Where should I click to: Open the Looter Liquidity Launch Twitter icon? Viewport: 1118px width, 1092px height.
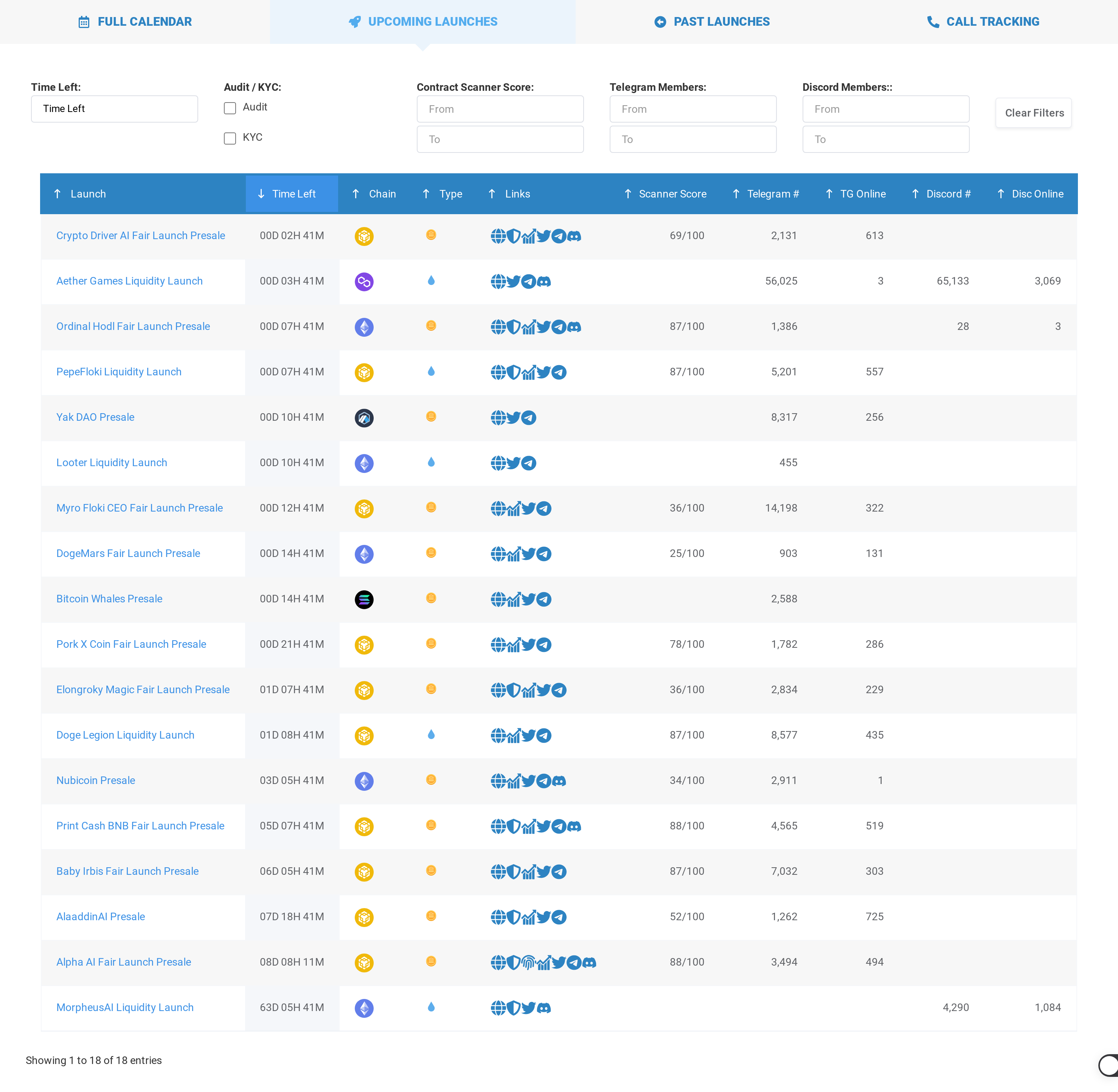(x=514, y=463)
